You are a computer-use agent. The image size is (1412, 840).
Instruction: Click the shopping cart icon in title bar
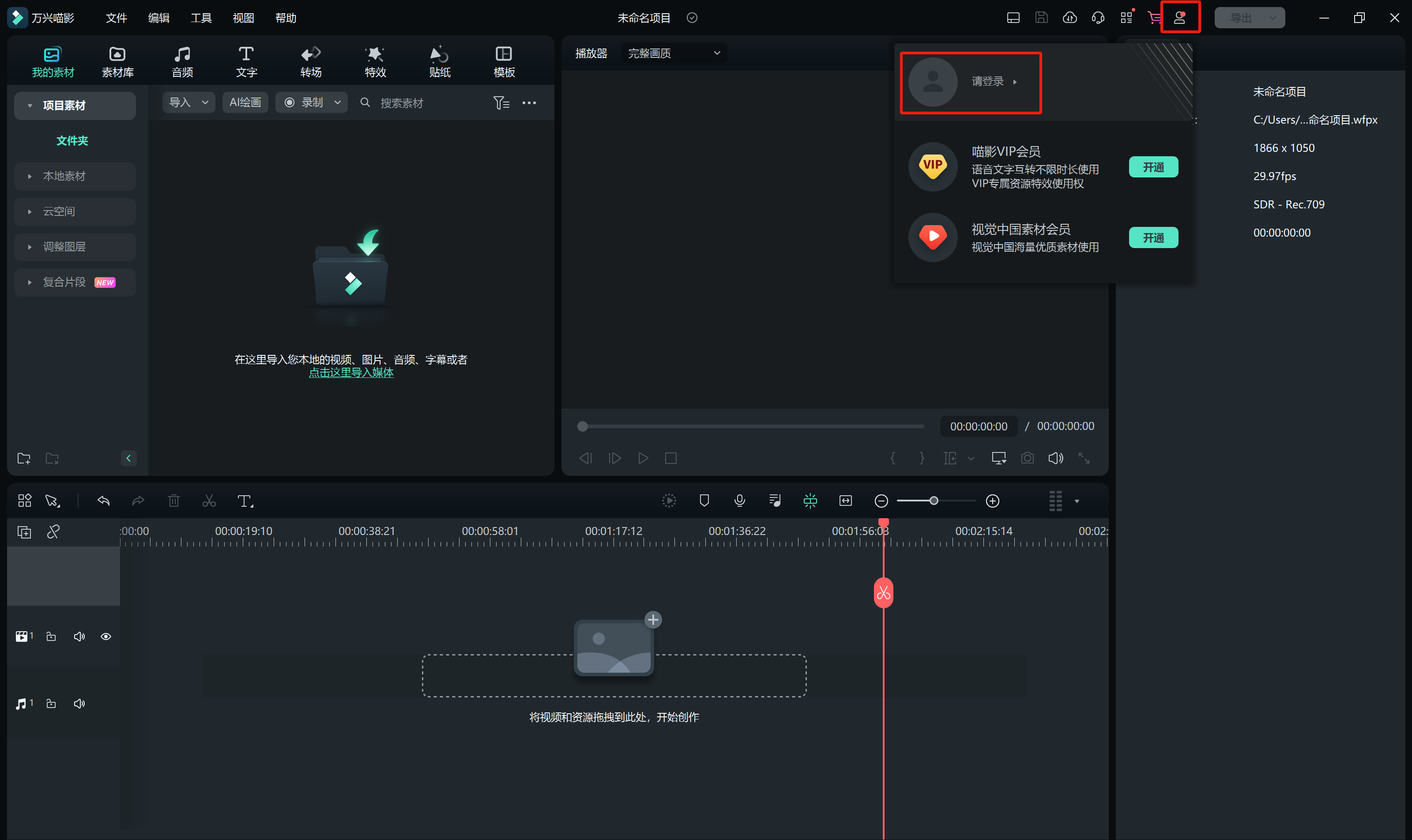tap(1154, 18)
